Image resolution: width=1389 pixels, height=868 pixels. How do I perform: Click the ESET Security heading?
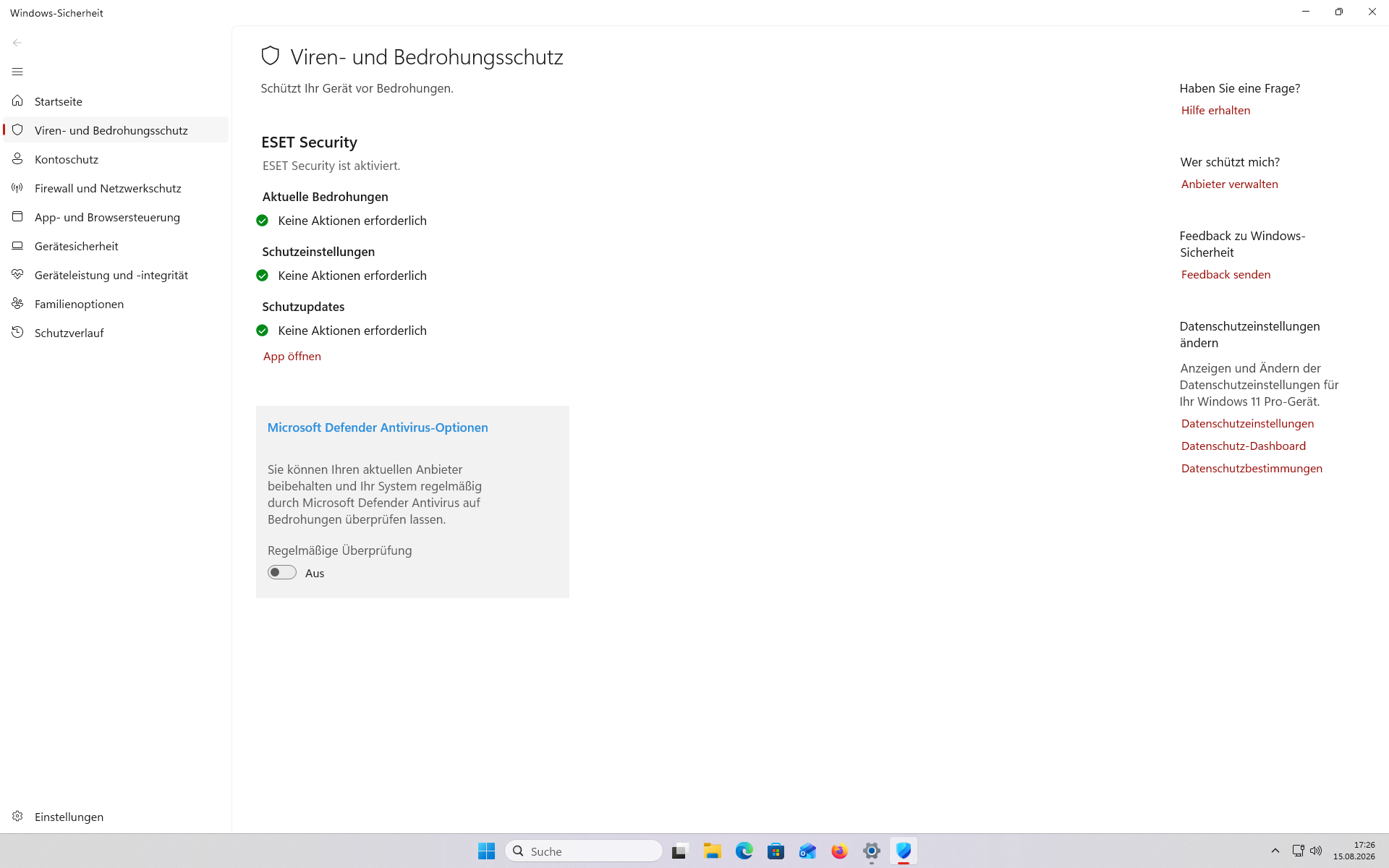click(310, 142)
